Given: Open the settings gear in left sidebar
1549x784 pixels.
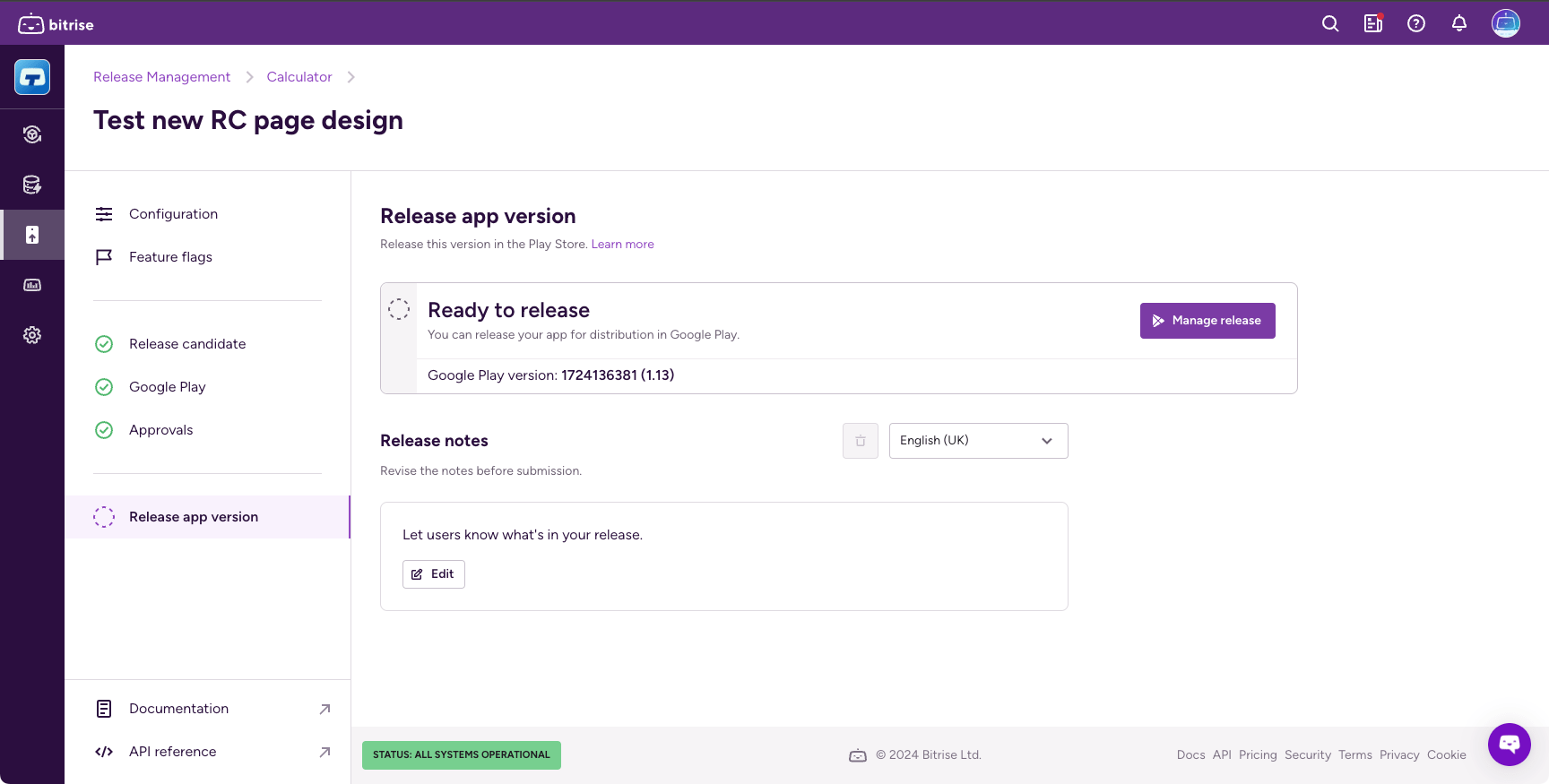Looking at the screenshot, I should pos(32,335).
